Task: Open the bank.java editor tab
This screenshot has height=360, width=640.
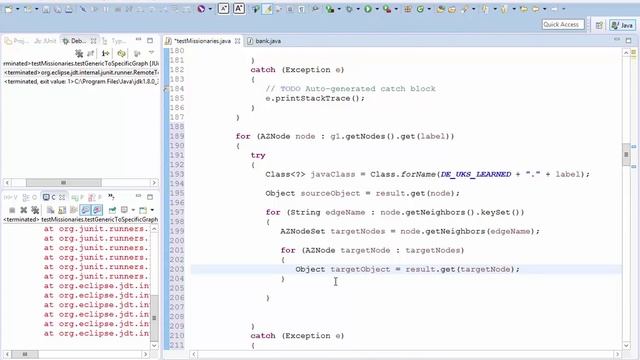Action: click(264, 41)
